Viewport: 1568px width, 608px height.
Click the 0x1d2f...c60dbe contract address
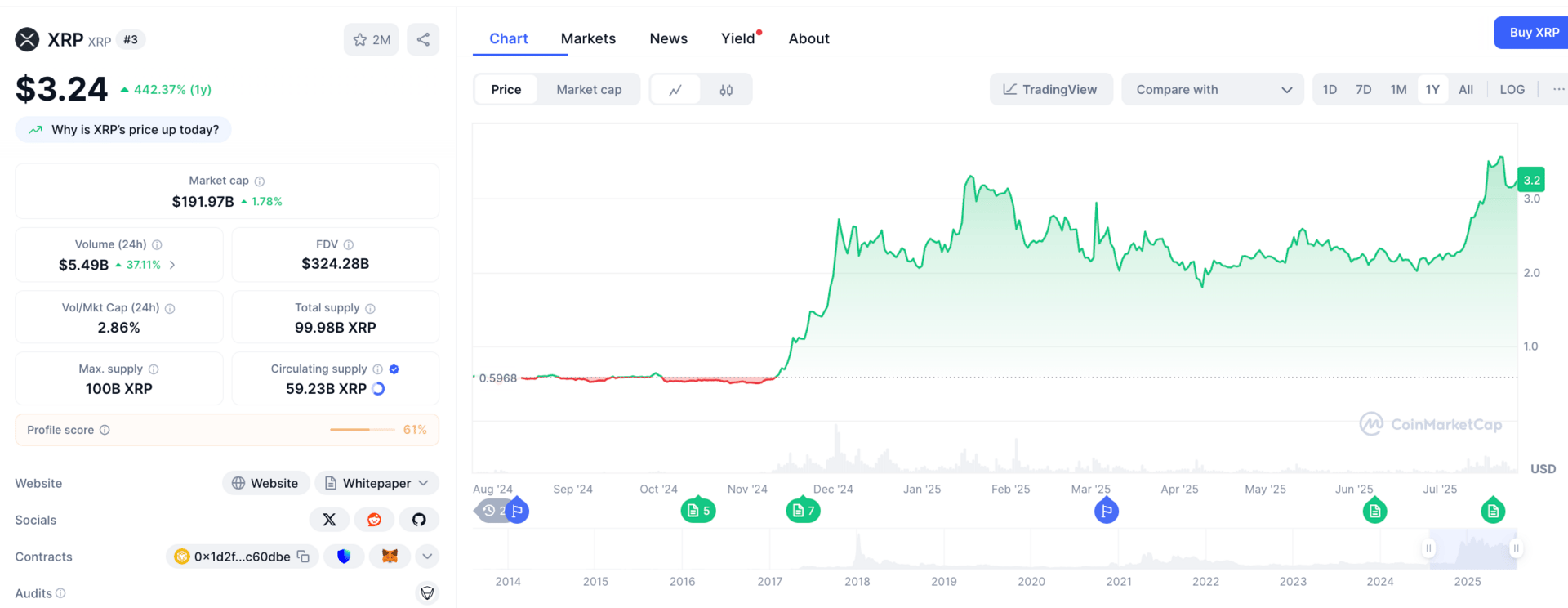[x=243, y=557]
